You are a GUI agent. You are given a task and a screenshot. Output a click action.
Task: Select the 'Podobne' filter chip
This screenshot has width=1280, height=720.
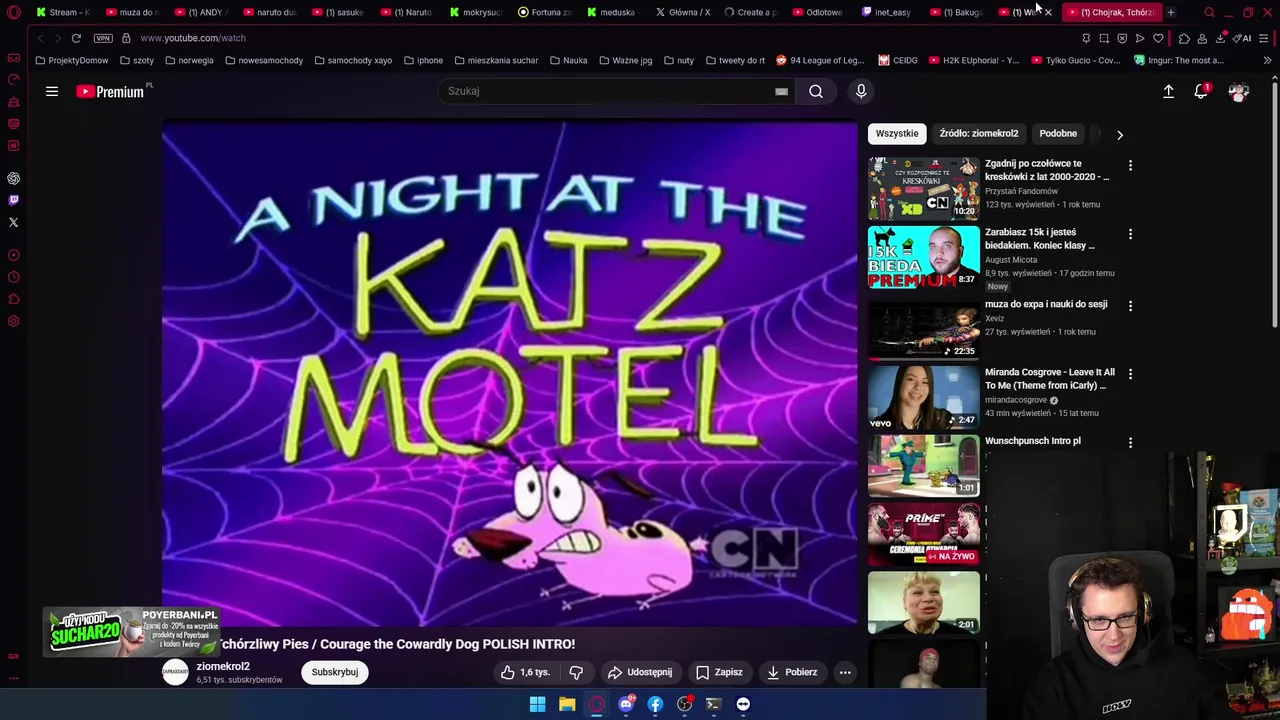point(1058,133)
